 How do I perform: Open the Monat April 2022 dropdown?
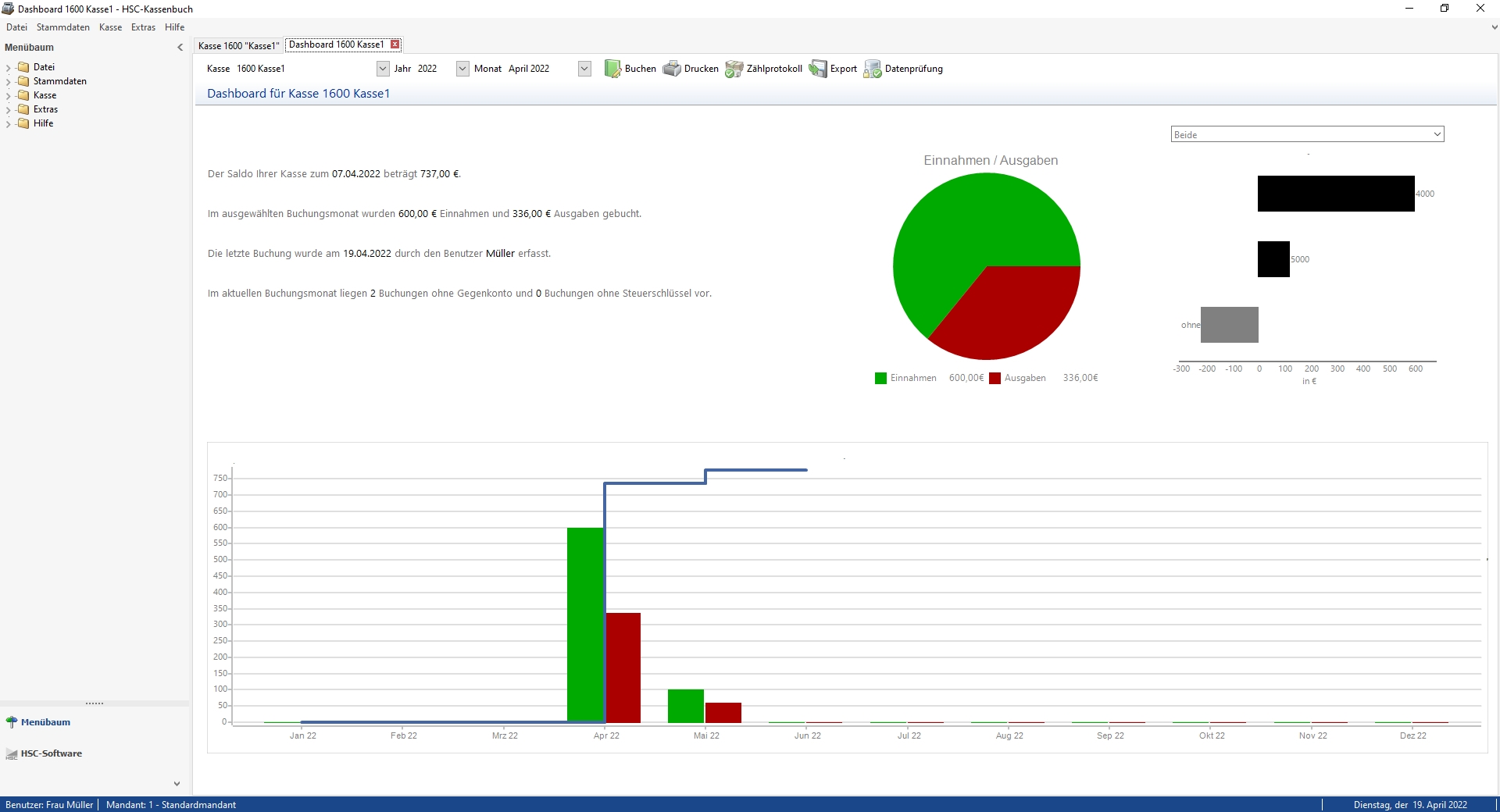[x=584, y=69]
